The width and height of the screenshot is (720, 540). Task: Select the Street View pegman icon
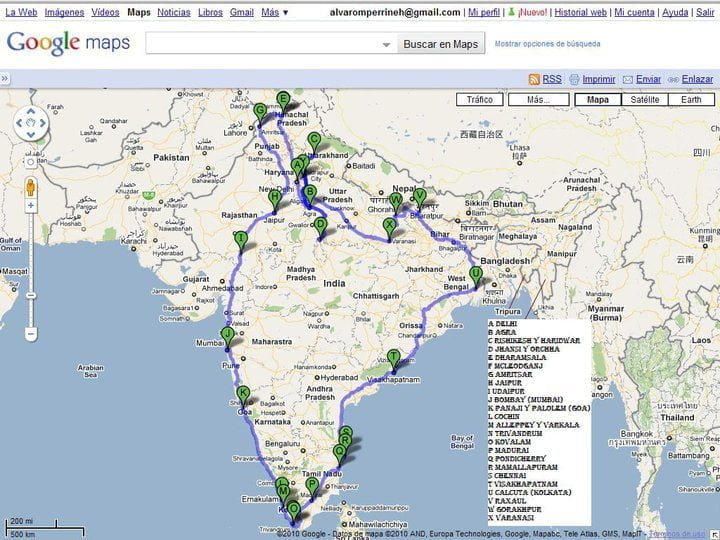(x=32, y=188)
